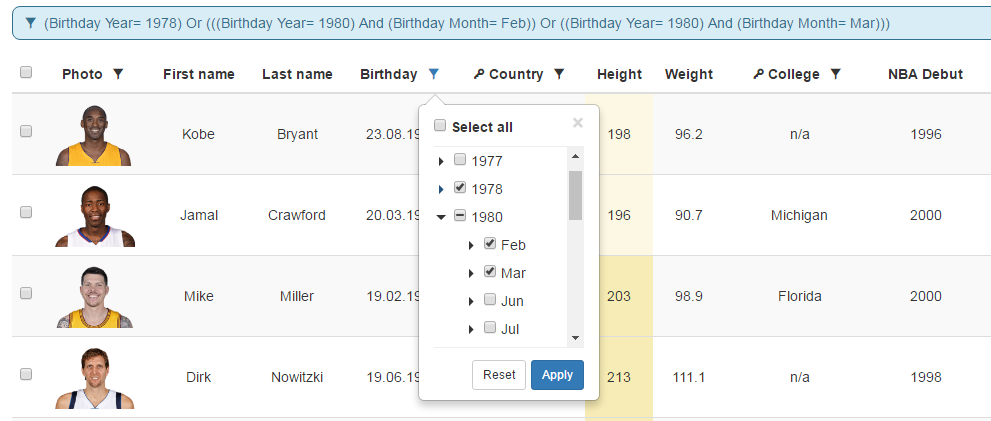Expand the 1977 tree node
This screenshot has height=421, width=991.
[441, 161]
